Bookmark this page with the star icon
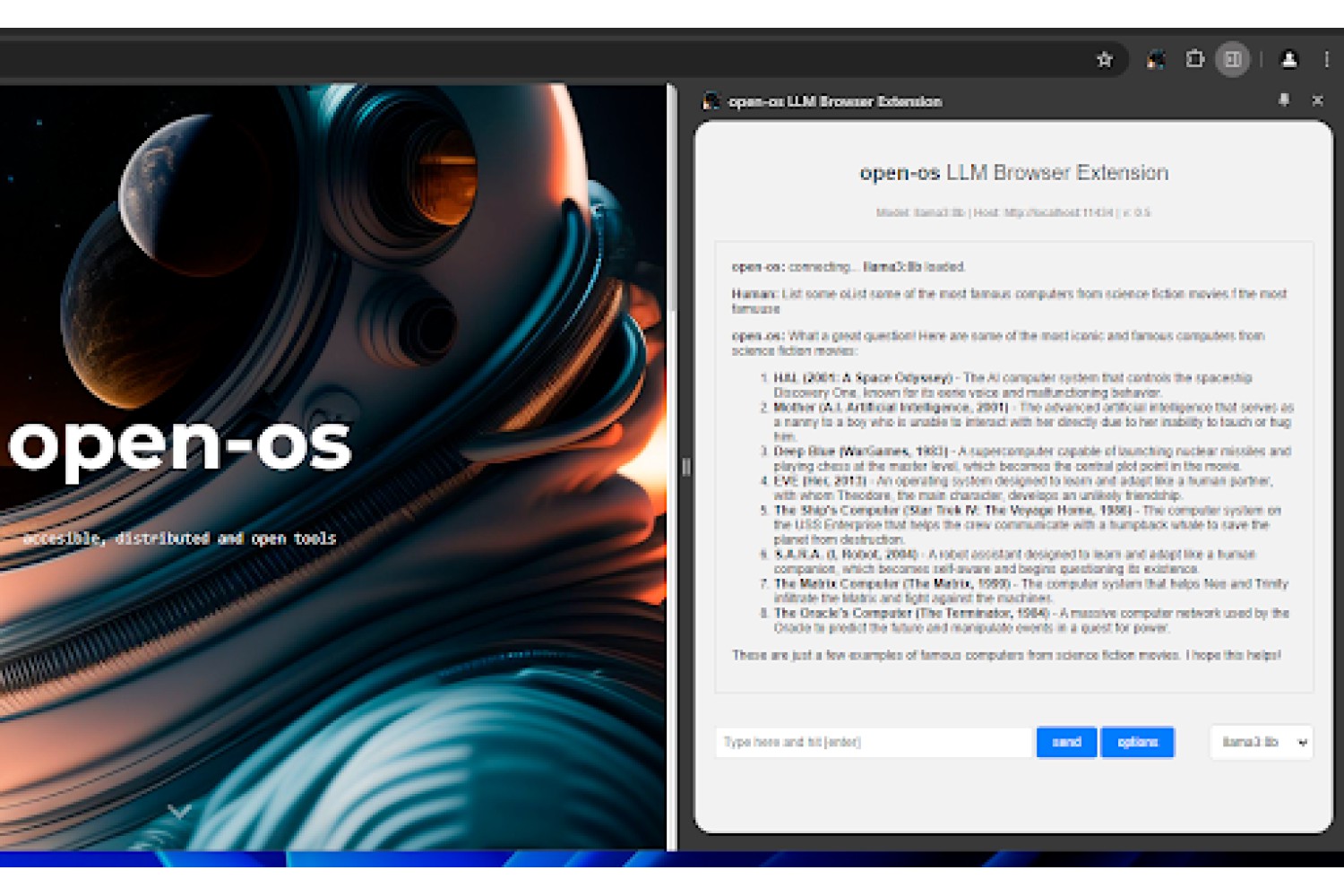 [x=1104, y=60]
